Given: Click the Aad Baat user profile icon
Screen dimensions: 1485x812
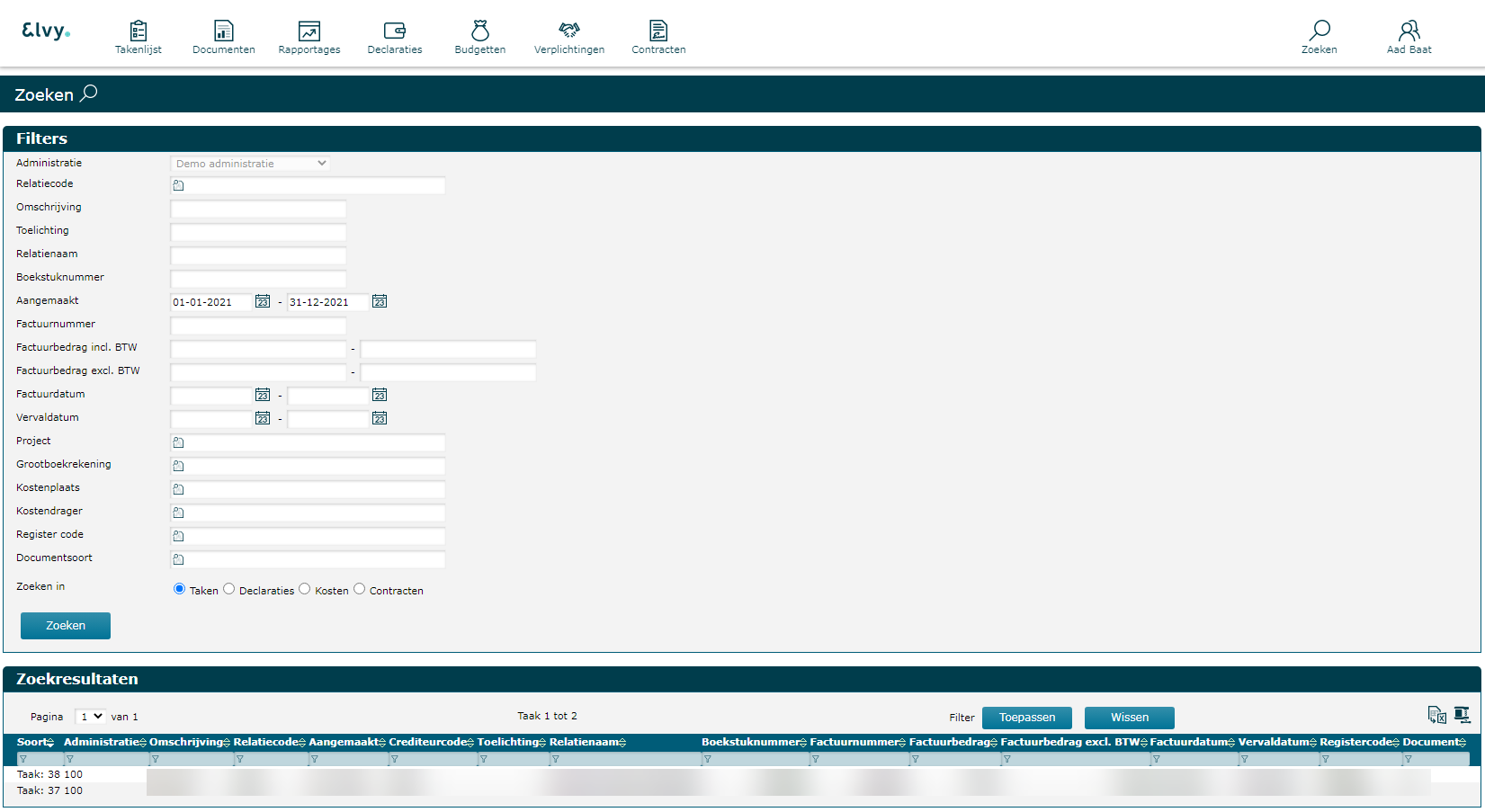Looking at the screenshot, I should tap(1409, 31).
